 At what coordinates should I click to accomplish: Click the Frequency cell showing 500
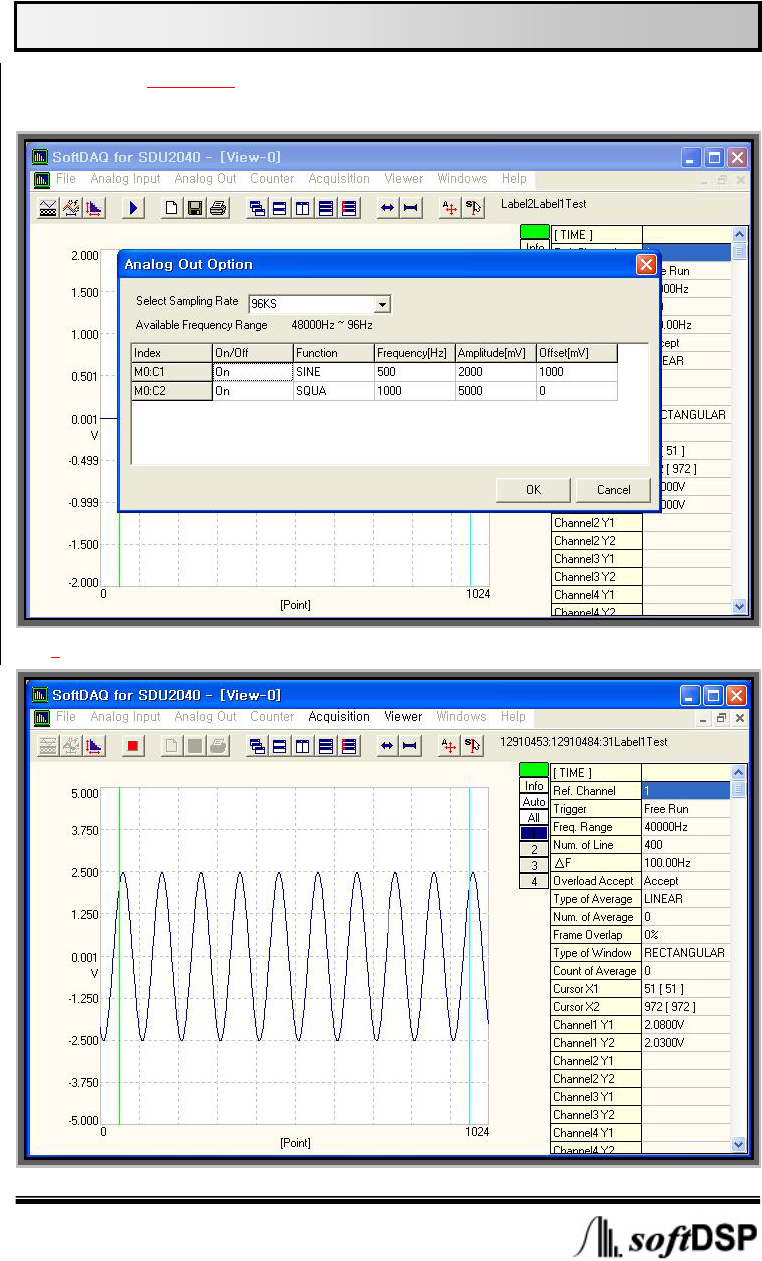(x=414, y=371)
